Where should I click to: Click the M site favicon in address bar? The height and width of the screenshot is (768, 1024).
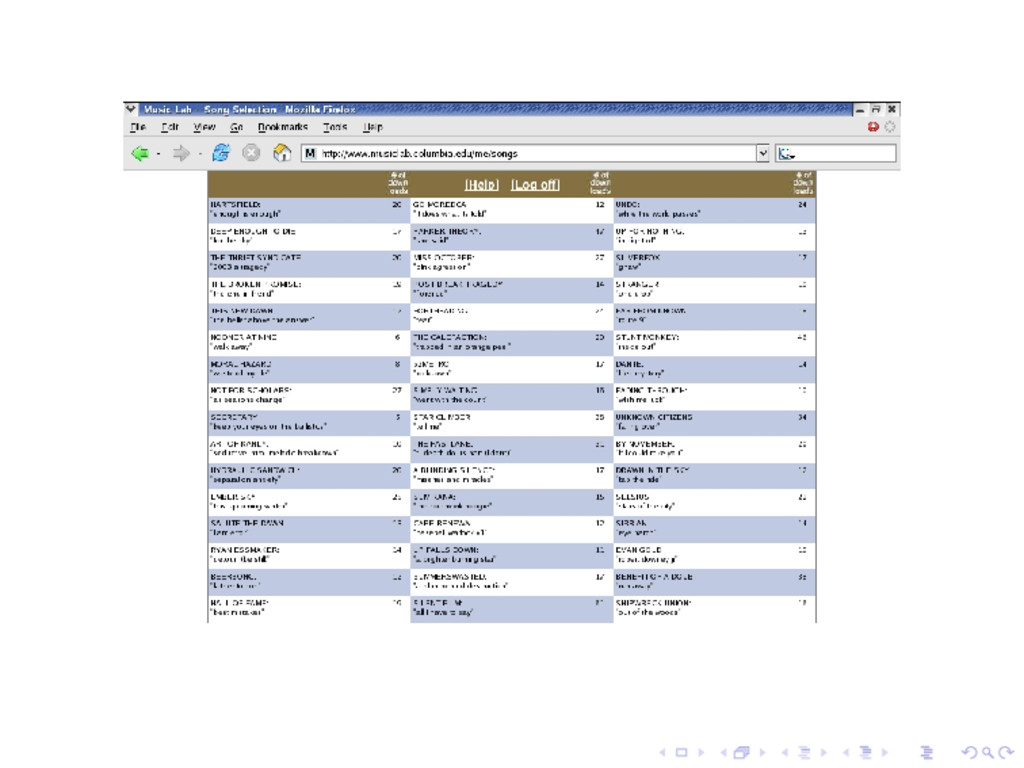click(310, 153)
